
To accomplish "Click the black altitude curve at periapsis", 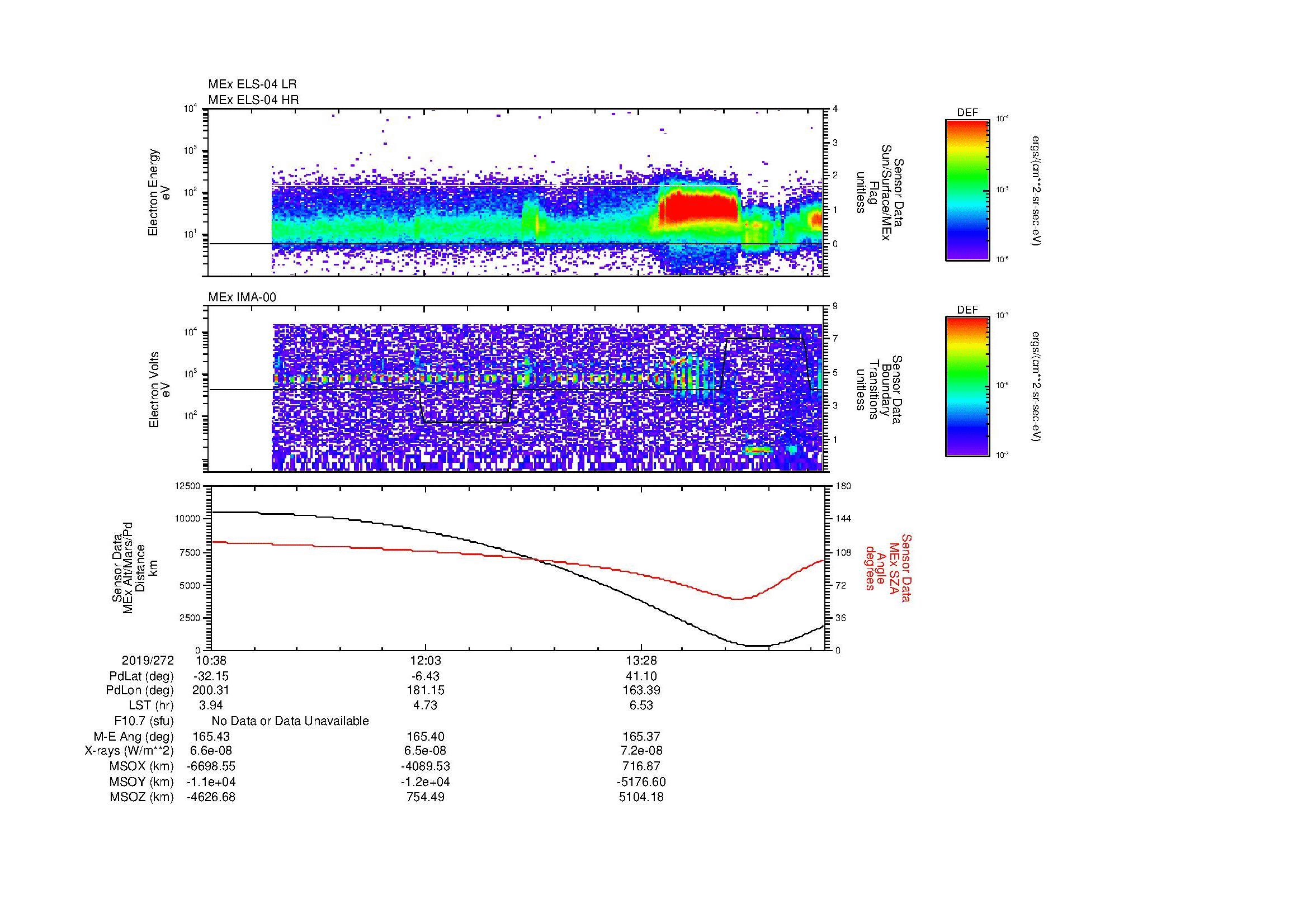I will pos(758,646).
